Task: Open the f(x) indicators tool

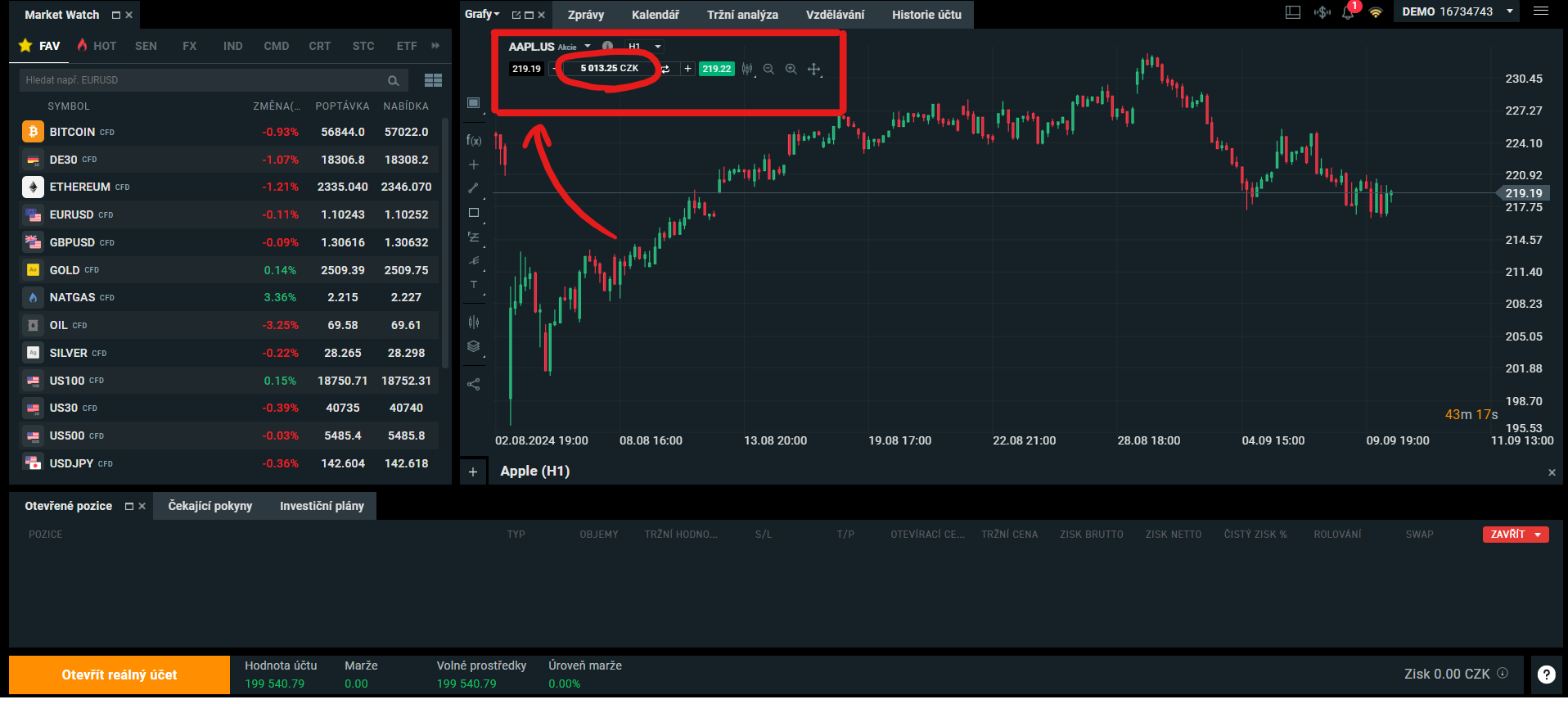Action: [x=474, y=140]
